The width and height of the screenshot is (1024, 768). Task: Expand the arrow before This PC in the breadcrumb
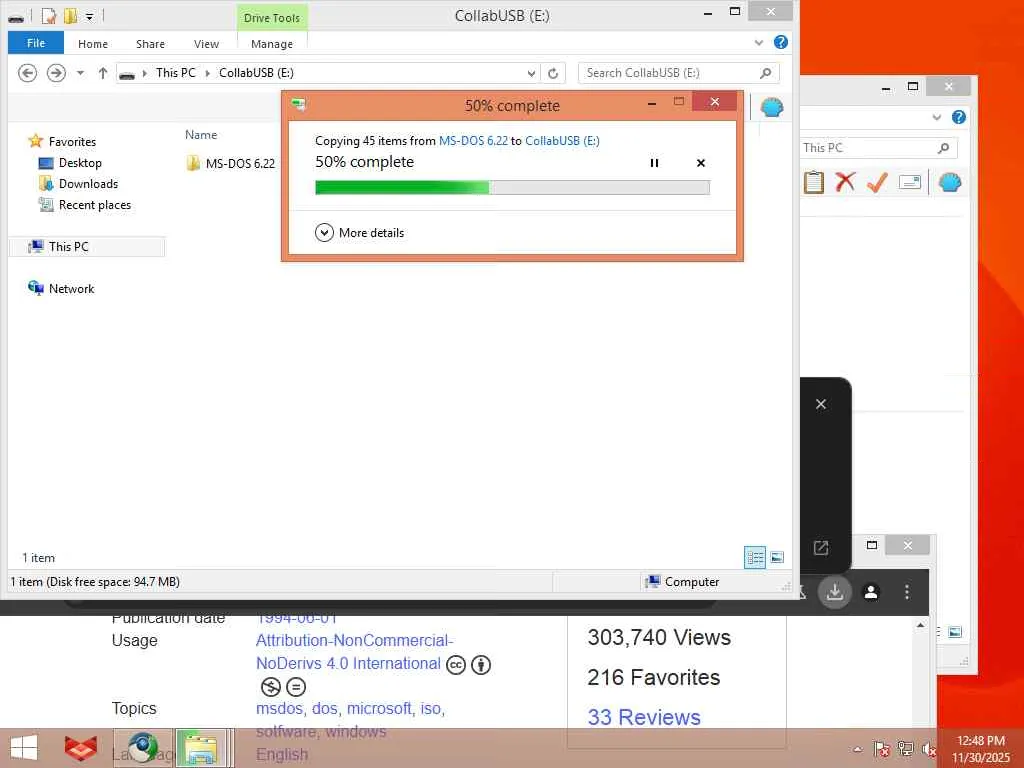(x=144, y=73)
